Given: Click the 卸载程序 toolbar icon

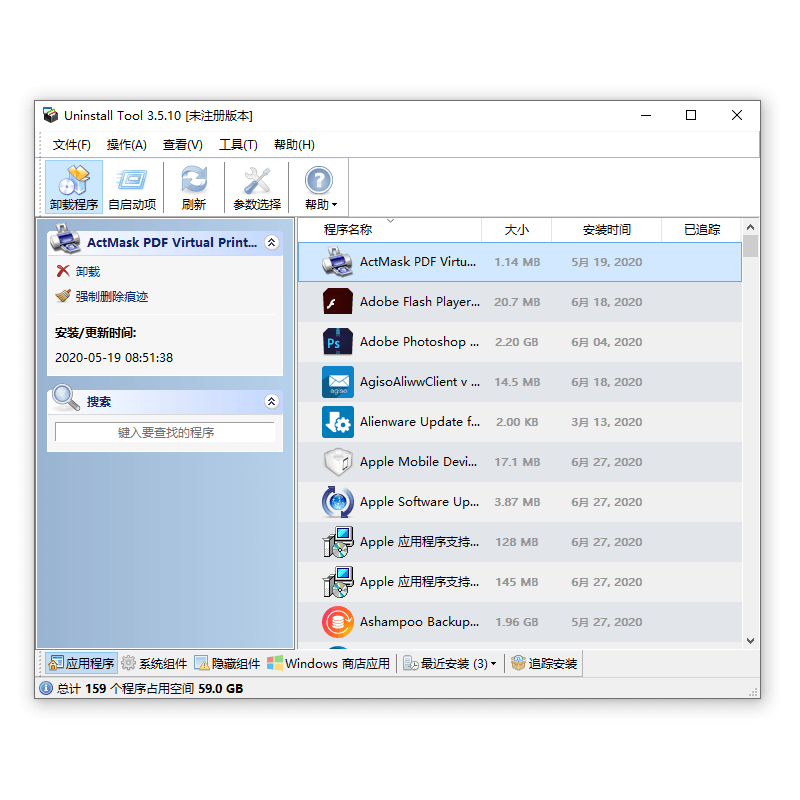Looking at the screenshot, I should 74,181.
